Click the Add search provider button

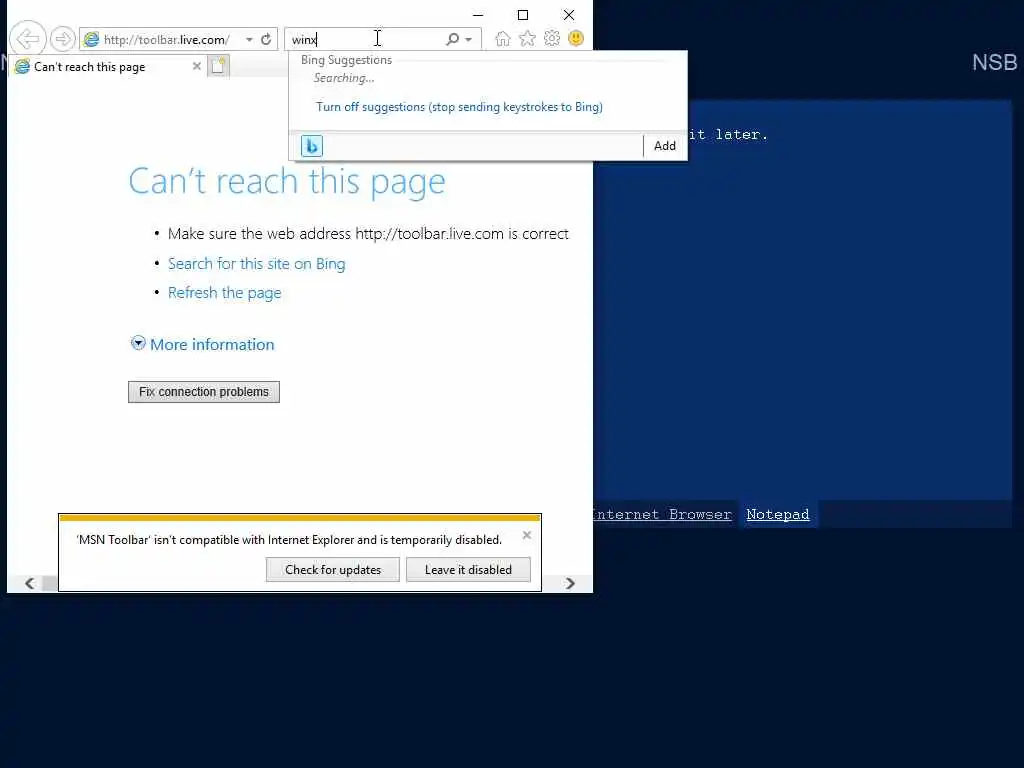click(x=665, y=146)
